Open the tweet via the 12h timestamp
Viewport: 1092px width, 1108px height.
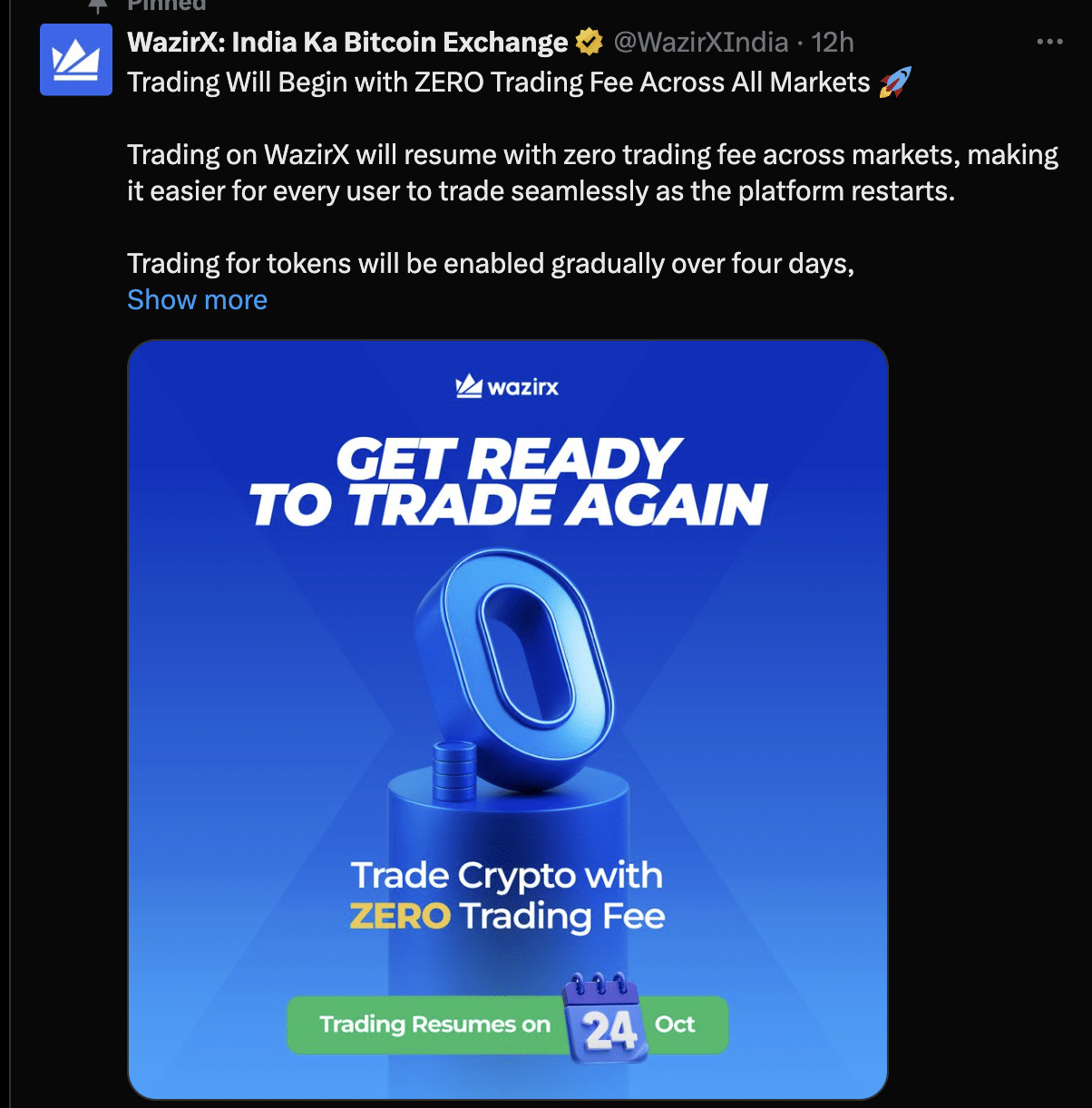tap(833, 42)
